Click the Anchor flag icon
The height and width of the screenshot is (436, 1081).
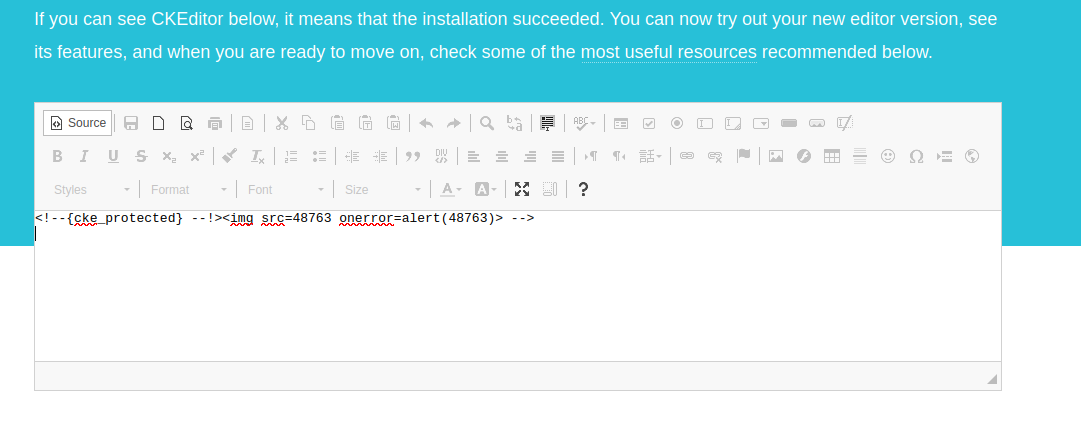742,156
